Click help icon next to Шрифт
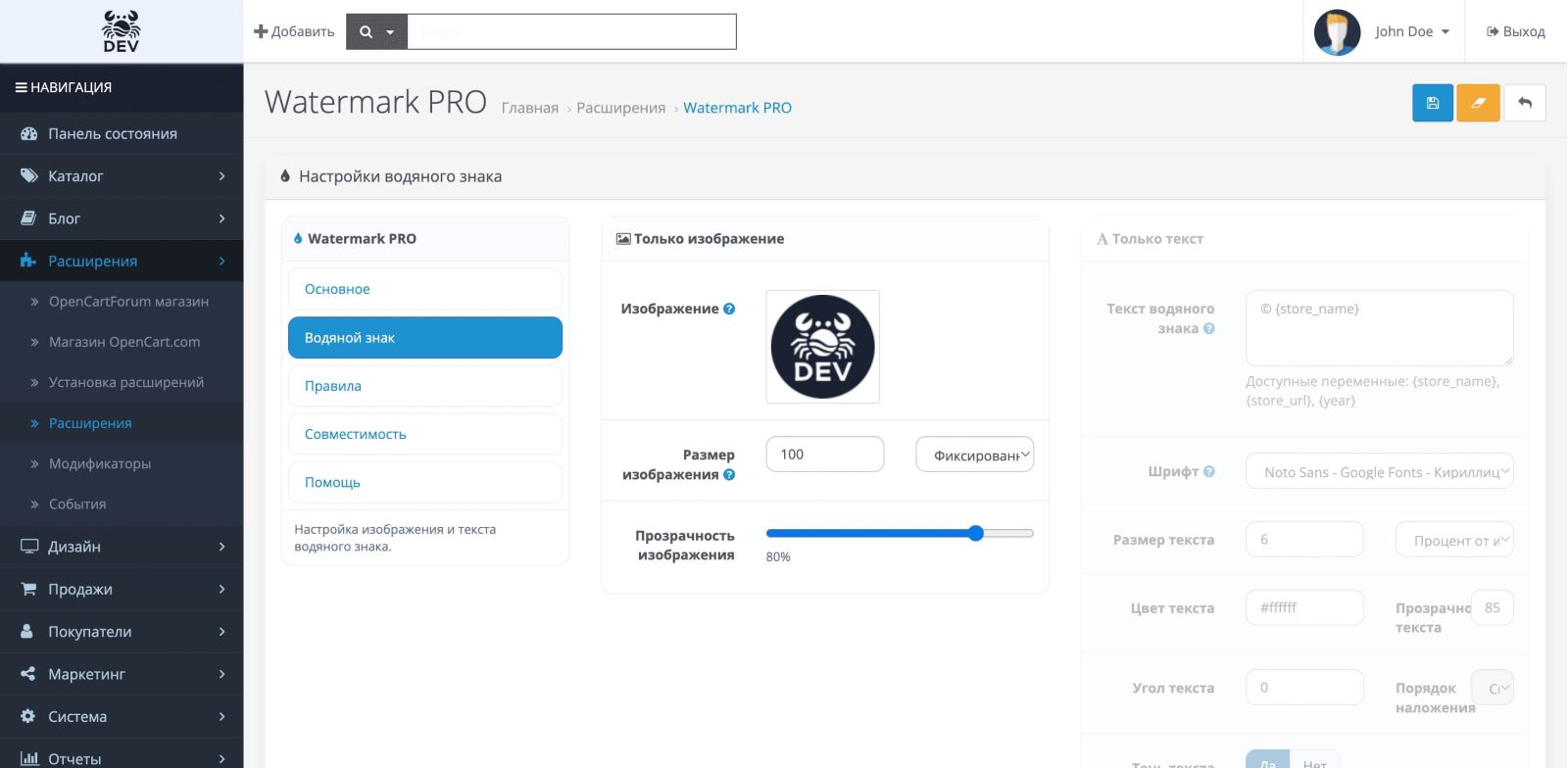The height and width of the screenshot is (768, 1568). (x=1209, y=471)
